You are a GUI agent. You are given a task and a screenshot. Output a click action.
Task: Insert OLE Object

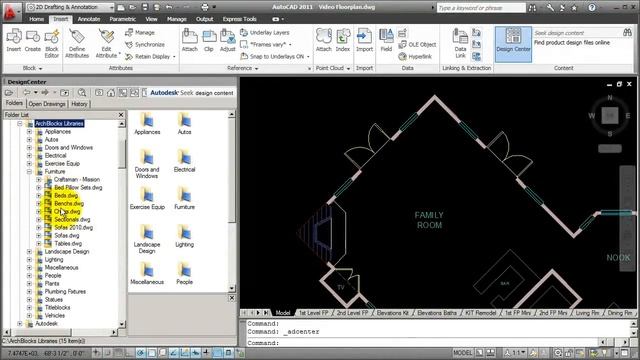click(x=417, y=44)
